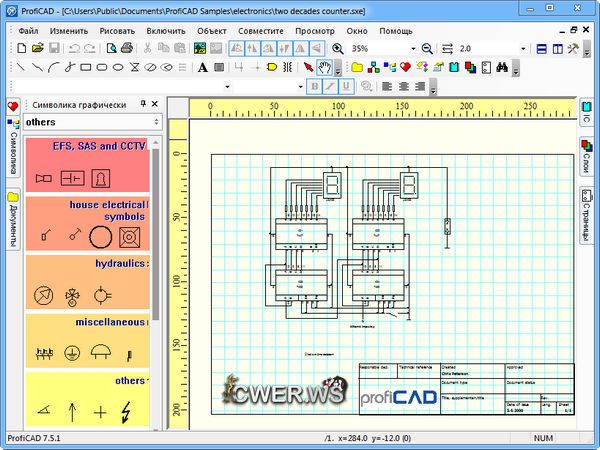
Task: Click the binoculars find icon
Action: click(x=502, y=68)
